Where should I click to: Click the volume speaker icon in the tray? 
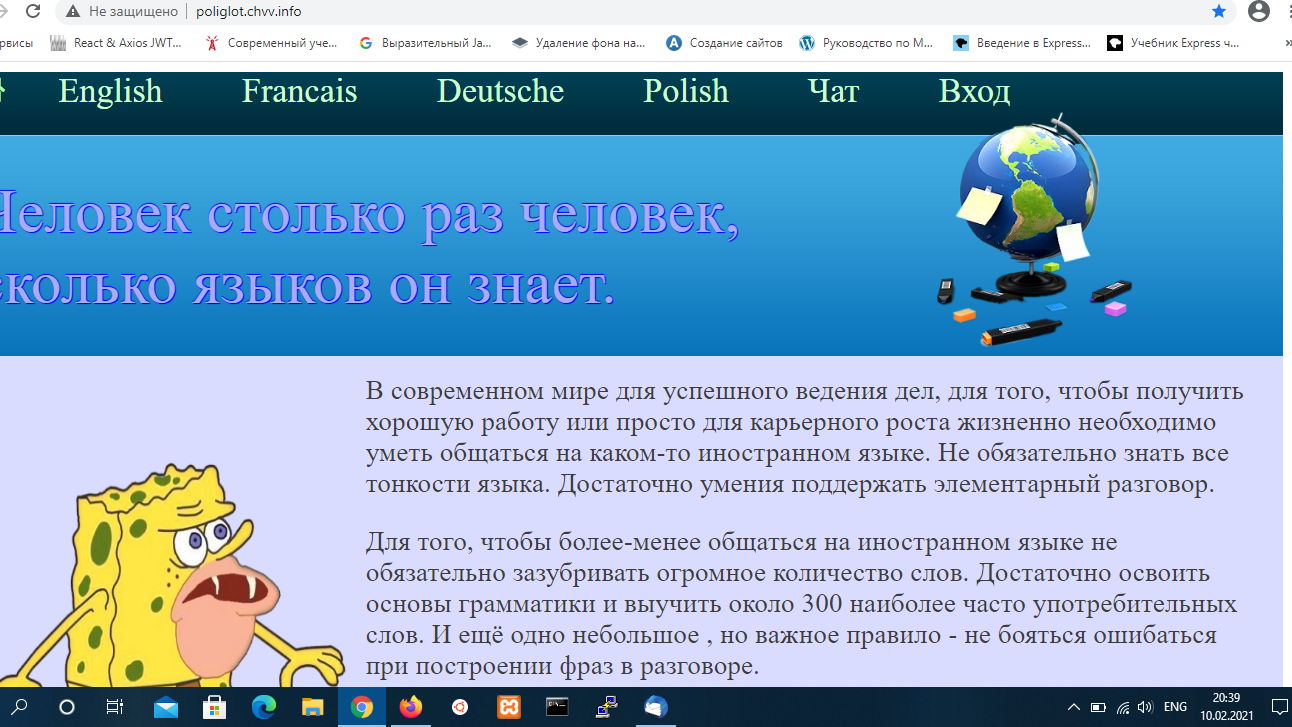(x=1145, y=707)
